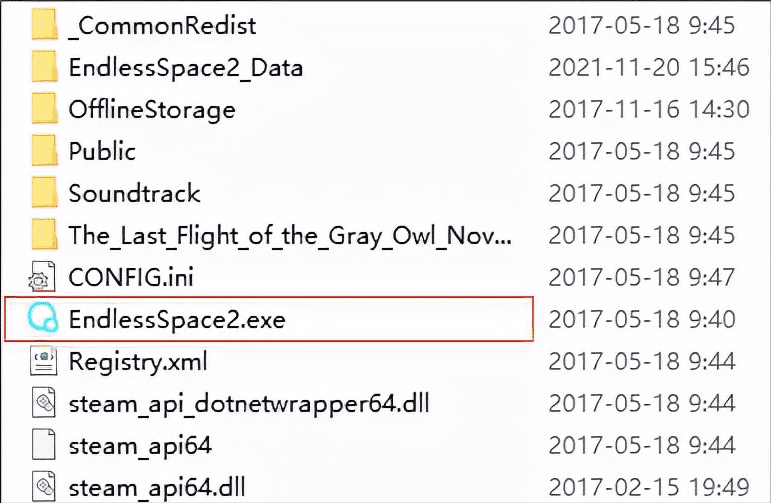Select the OfflineStorage folder icon
Viewport: 771px width, 503px height.
[44, 109]
